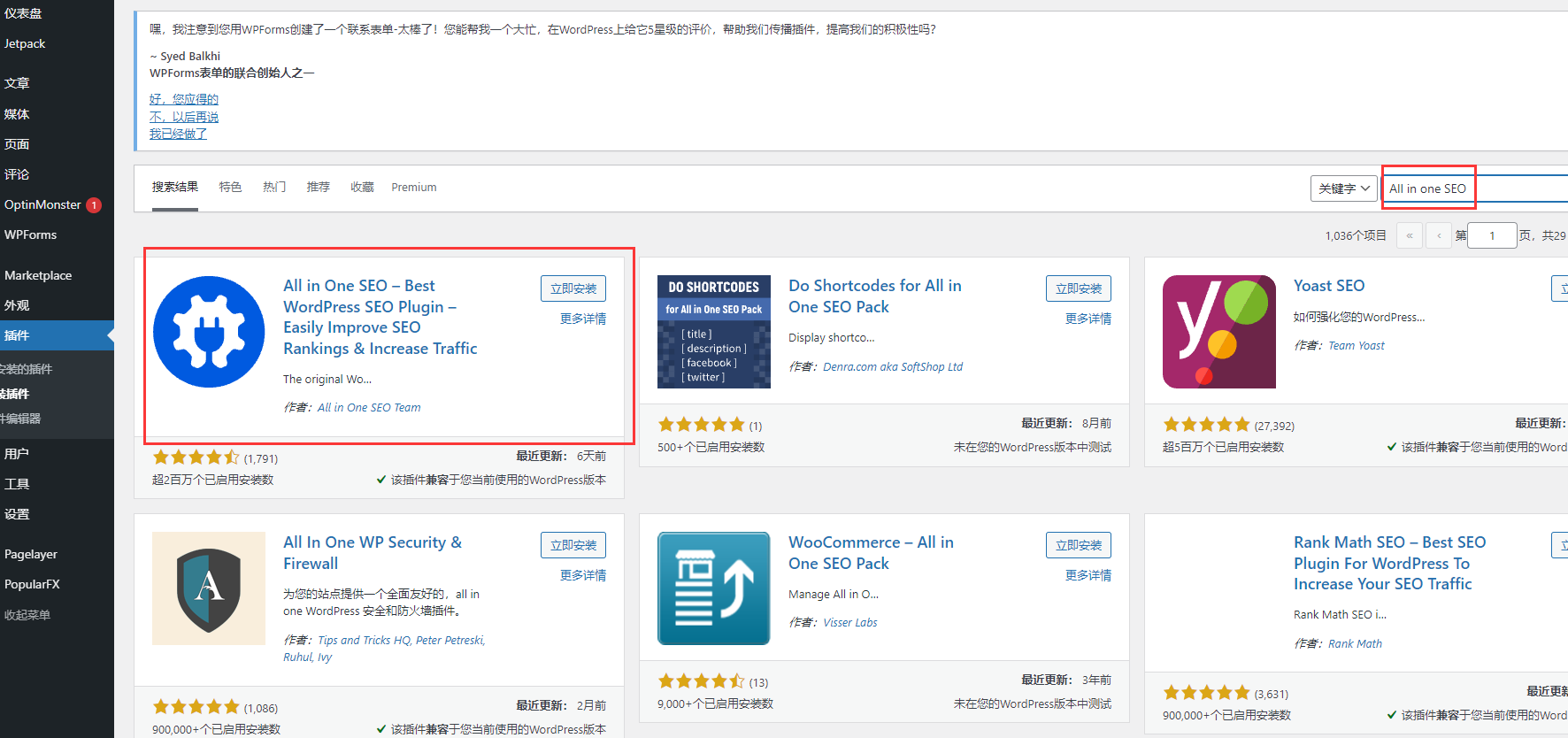Click the Yoast SEO star rating

tap(1206, 425)
